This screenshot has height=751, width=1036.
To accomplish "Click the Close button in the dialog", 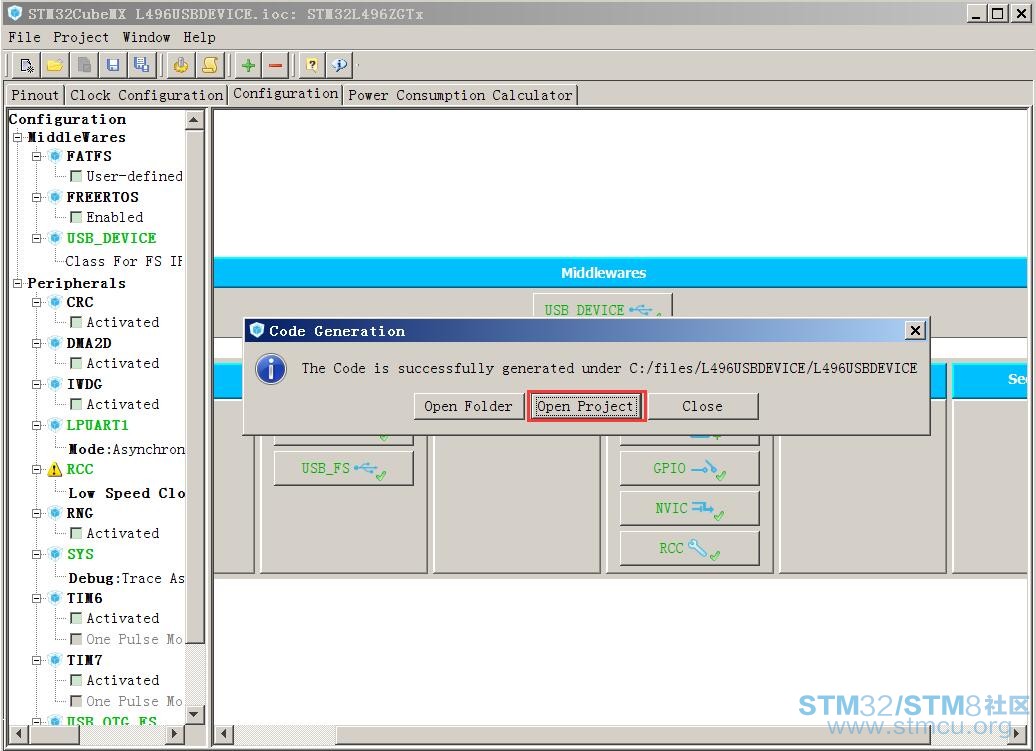I will 702,406.
